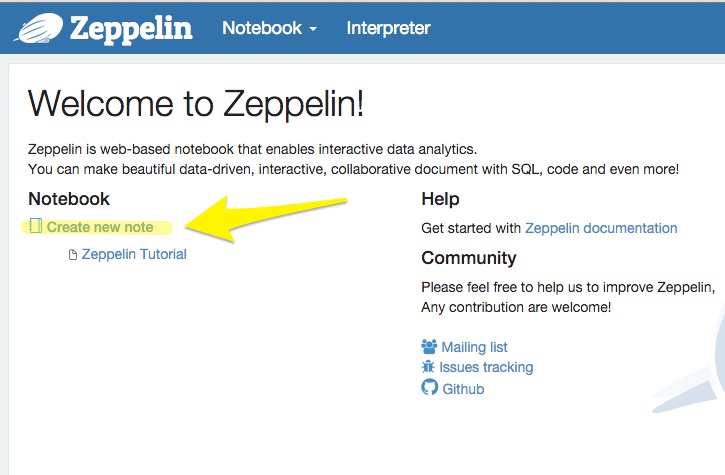
Task: Visit the Github link
Action: 463,388
